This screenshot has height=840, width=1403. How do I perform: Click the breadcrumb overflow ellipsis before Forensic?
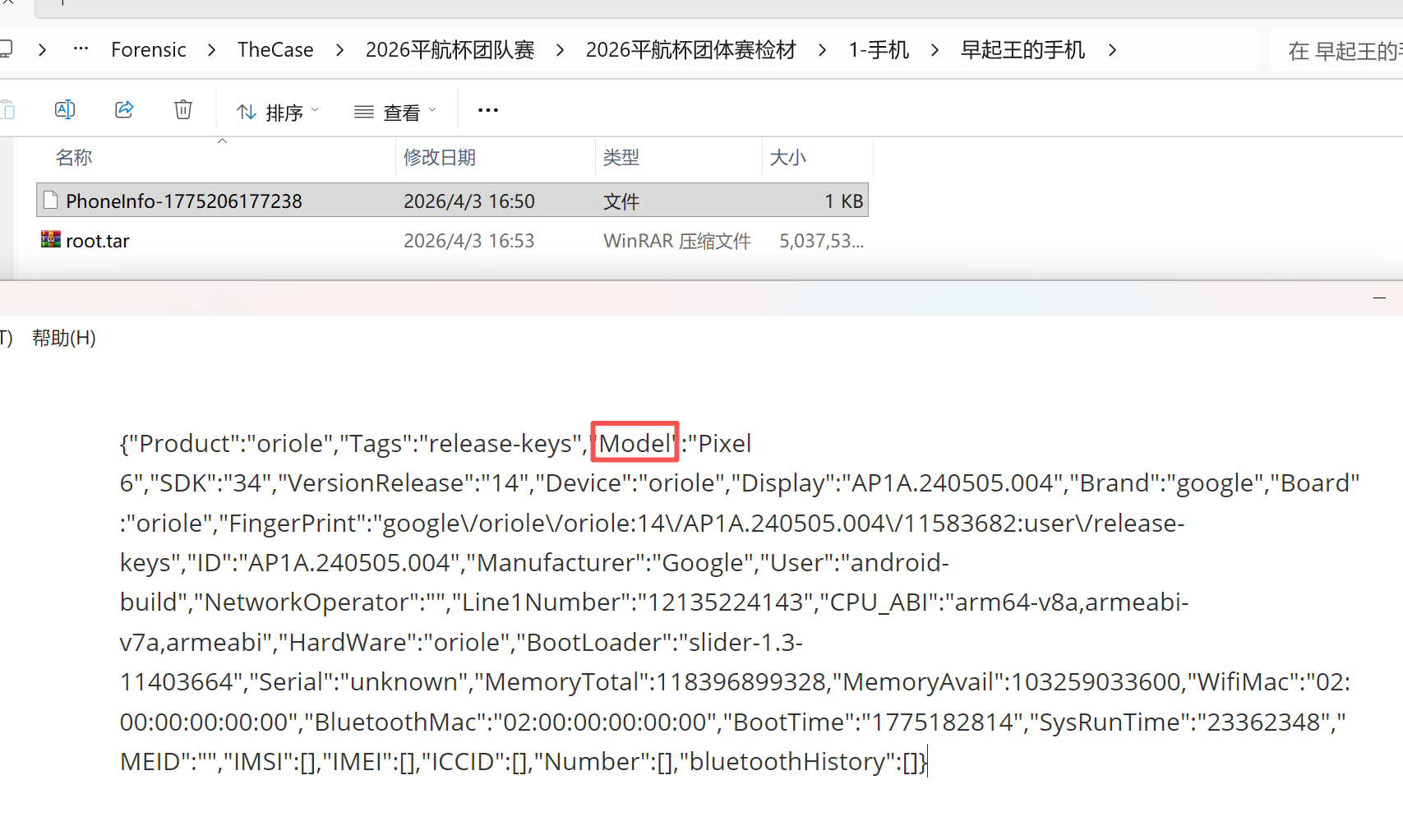click(x=81, y=49)
